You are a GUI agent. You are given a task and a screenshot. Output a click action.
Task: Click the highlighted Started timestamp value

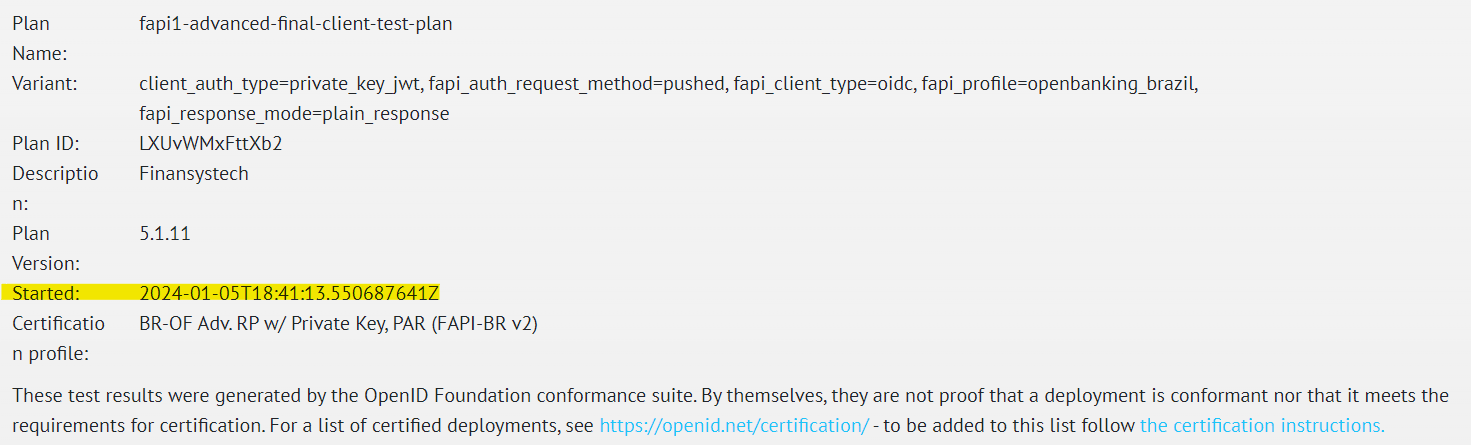point(289,293)
